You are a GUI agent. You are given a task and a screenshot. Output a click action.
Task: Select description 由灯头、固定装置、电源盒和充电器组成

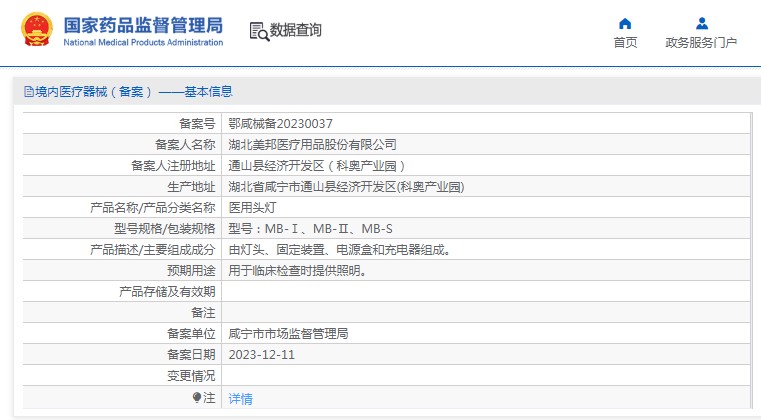340,250
